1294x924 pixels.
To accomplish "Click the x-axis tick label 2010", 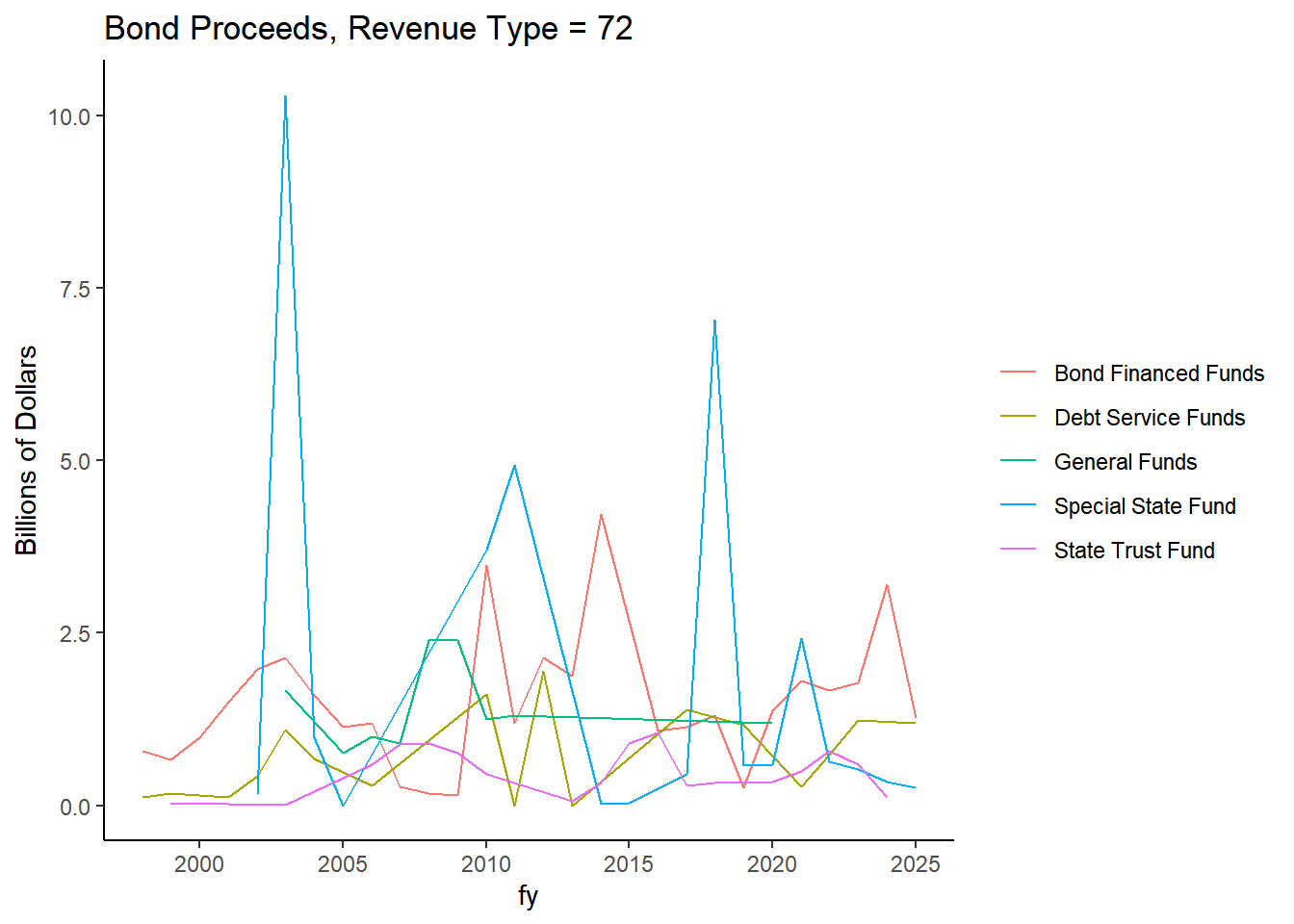I will 486,864.
